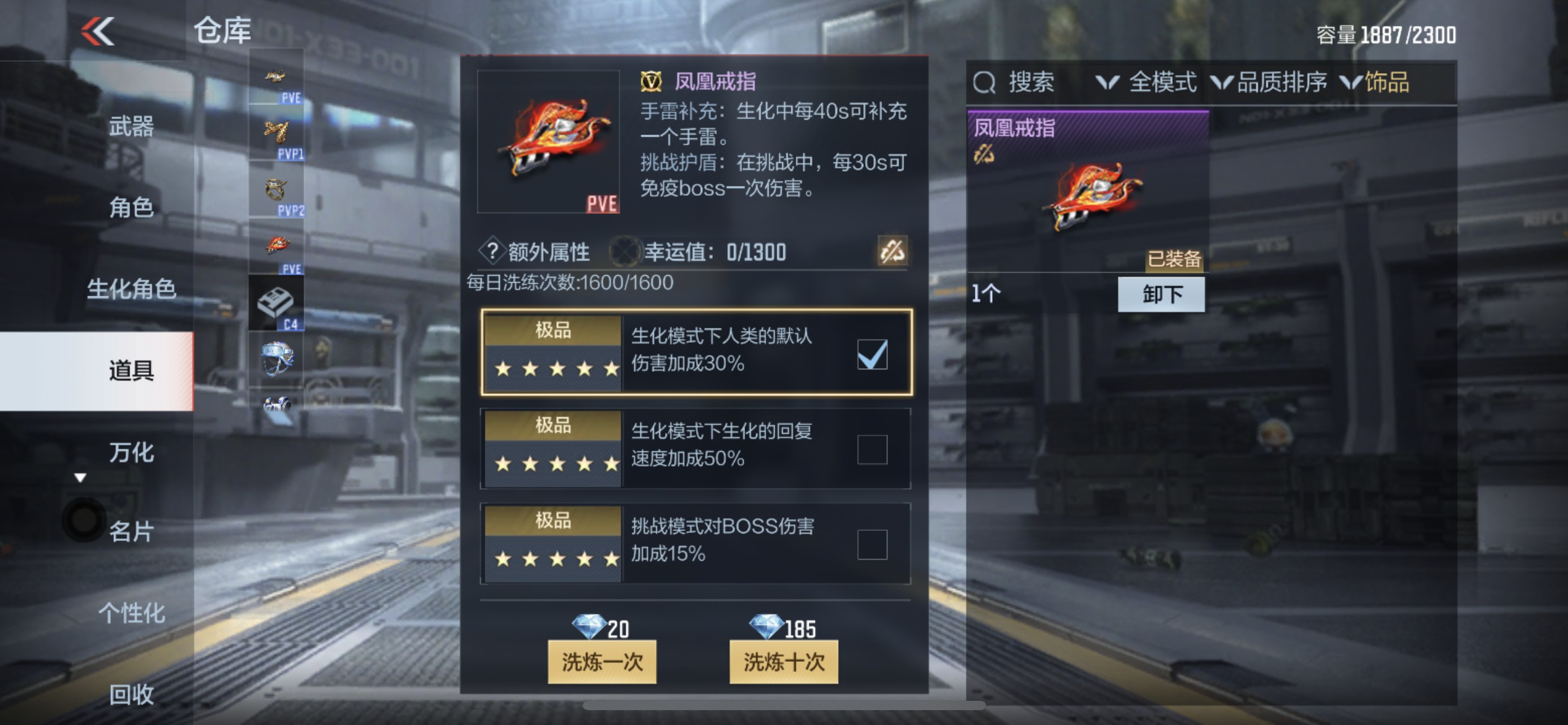1568x725 pixels.
Task: Select the helmet item slot icon
Action: [276, 359]
